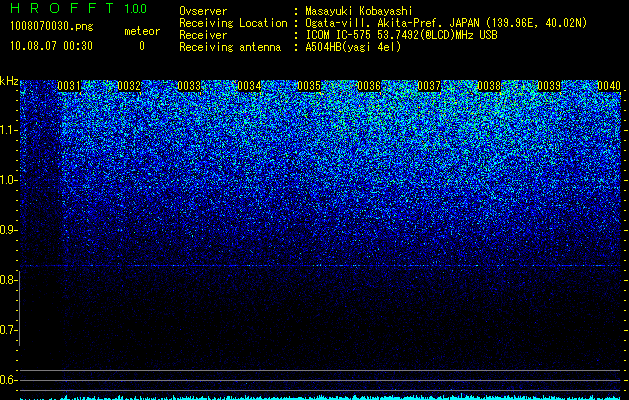
Task: Click the 1.0 kHz axis label
Action: click(8, 180)
